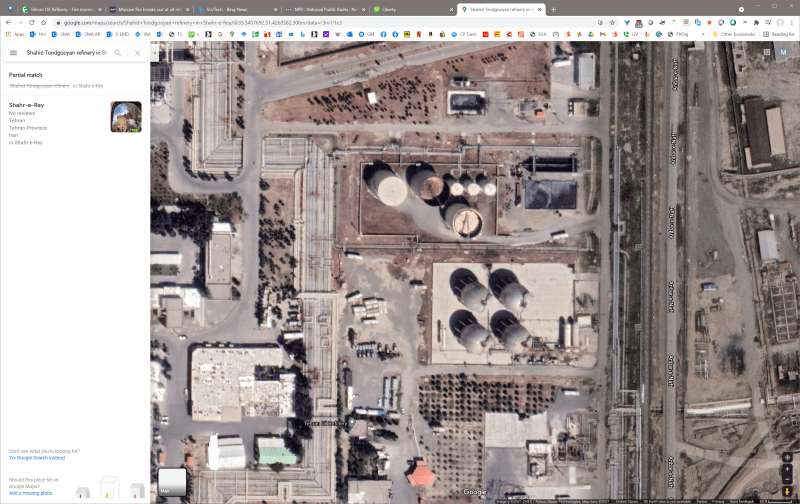The width and height of the screenshot is (800, 504).
Task: Click 'Add a missing place' link
Action: [30, 493]
